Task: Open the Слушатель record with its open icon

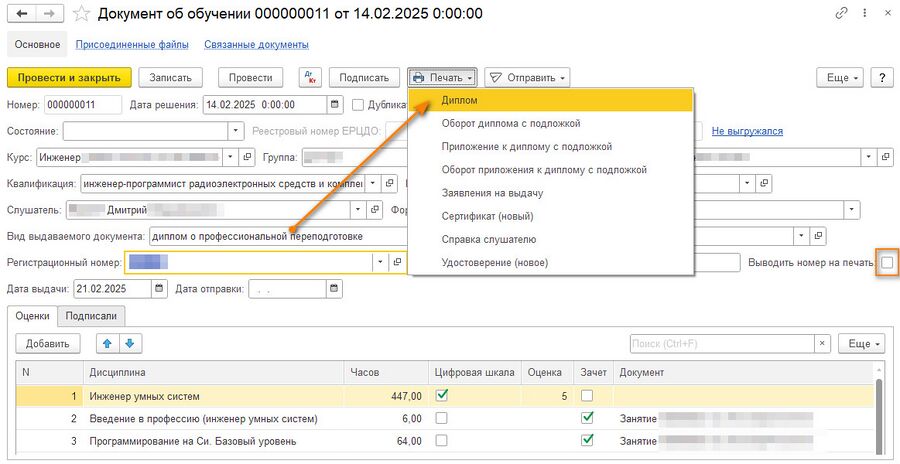Action: 375,210
